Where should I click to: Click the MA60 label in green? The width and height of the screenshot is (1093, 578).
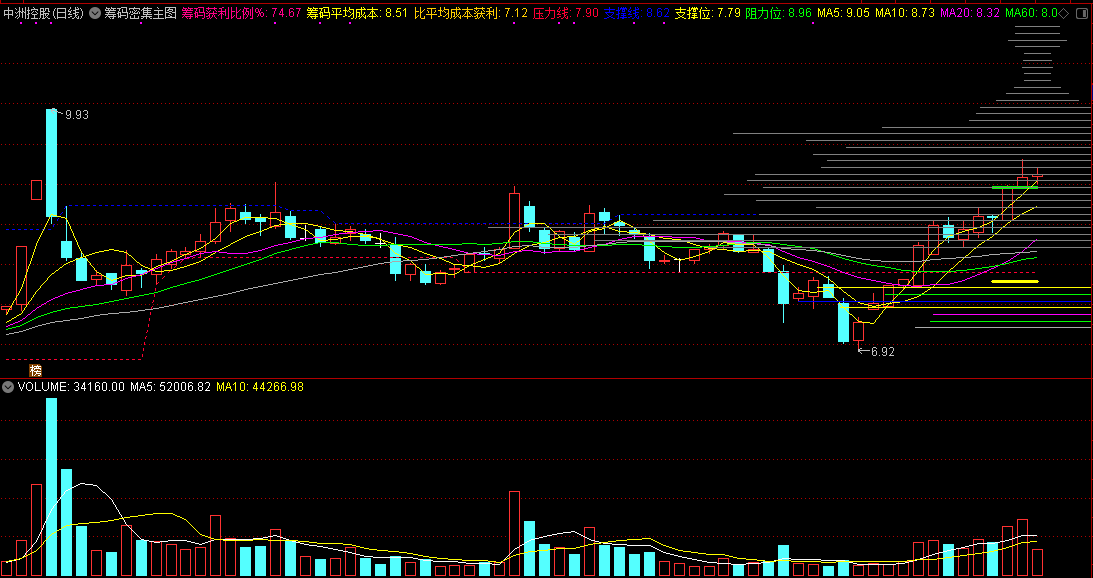tap(1032, 13)
